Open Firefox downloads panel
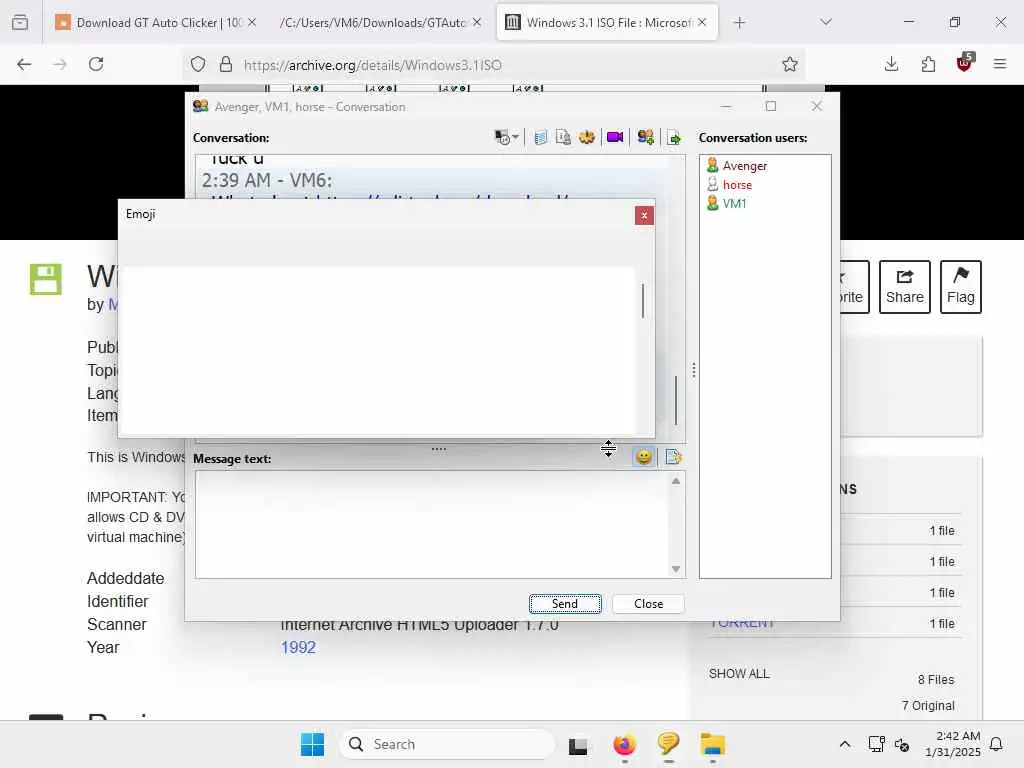This screenshot has height=768, width=1024. (x=891, y=64)
